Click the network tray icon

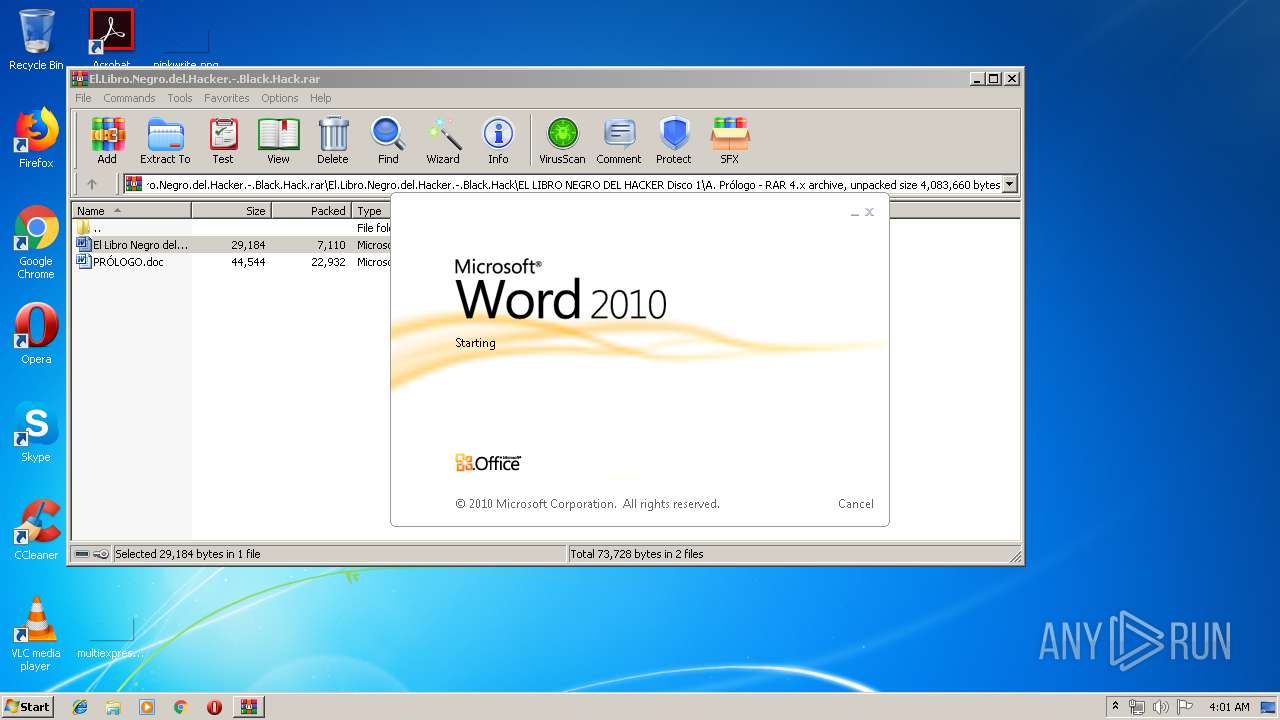1137,707
